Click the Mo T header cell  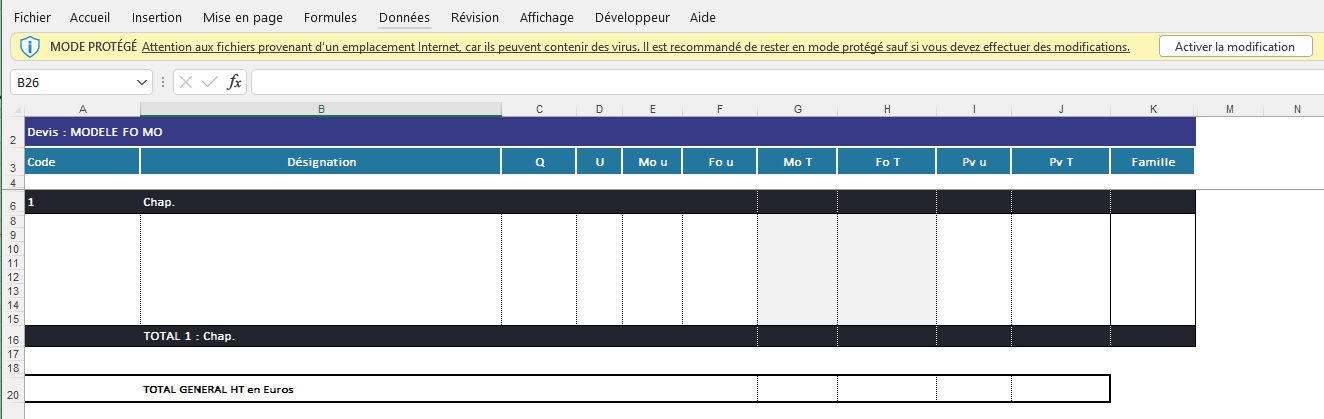click(x=797, y=162)
